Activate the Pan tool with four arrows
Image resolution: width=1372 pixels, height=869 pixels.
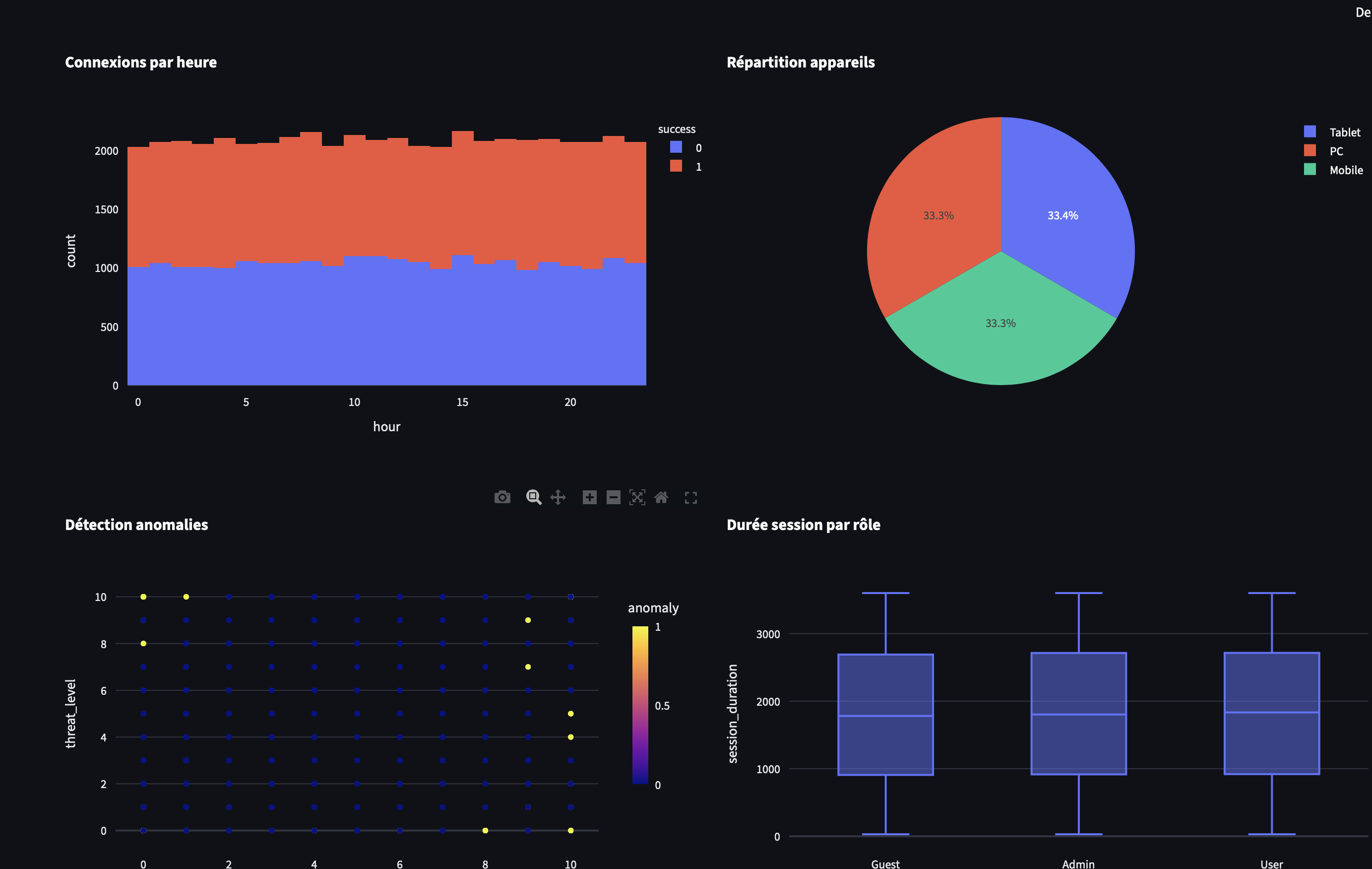[558, 497]
